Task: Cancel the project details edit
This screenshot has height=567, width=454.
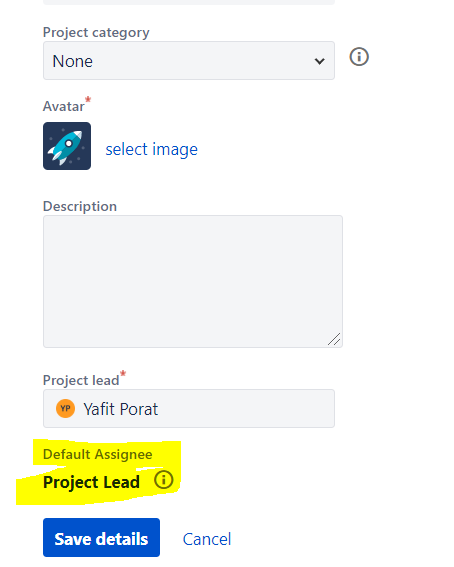Action: coord(207,539)
